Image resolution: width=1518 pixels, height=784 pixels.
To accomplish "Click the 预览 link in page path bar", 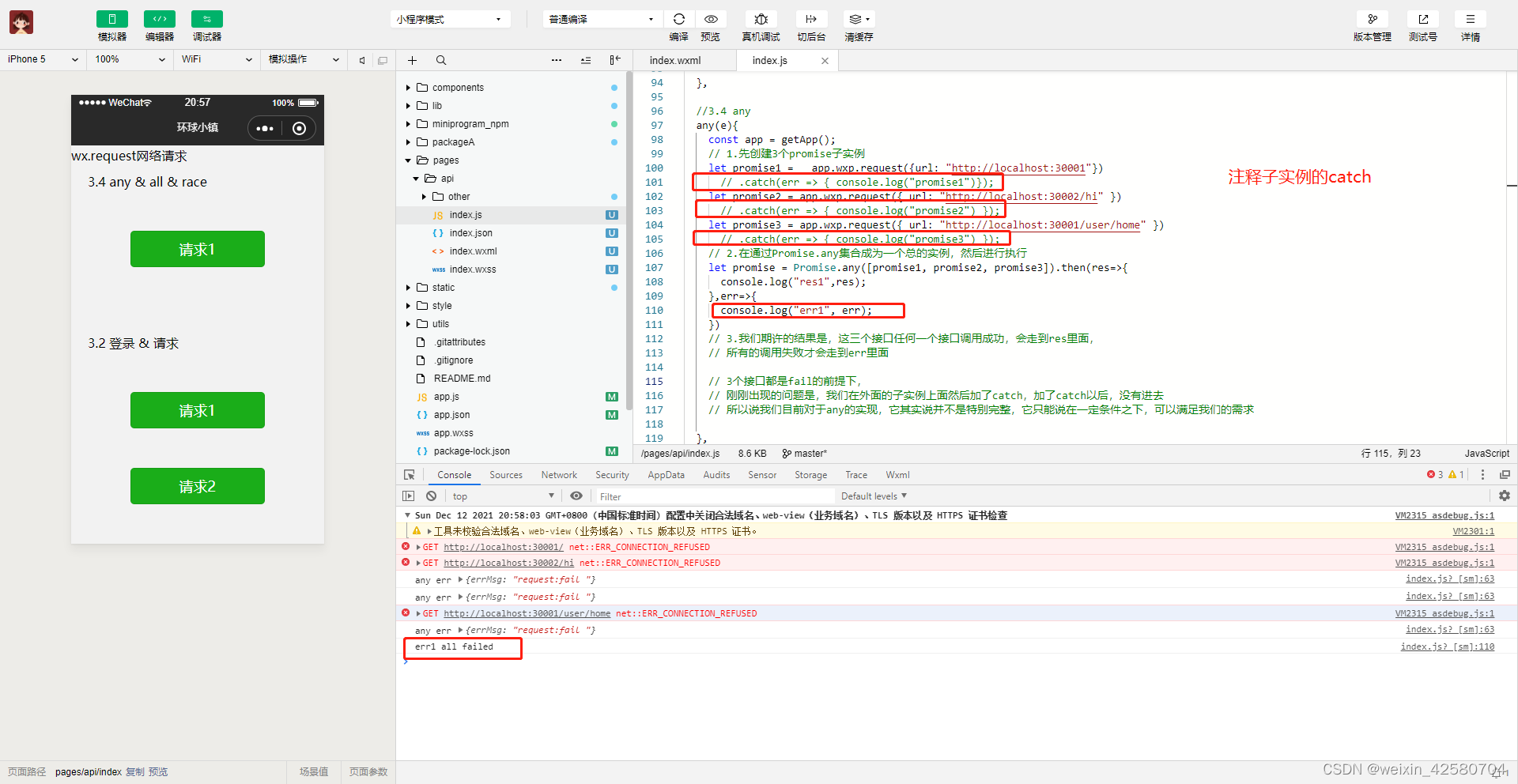I will (158, 772).
